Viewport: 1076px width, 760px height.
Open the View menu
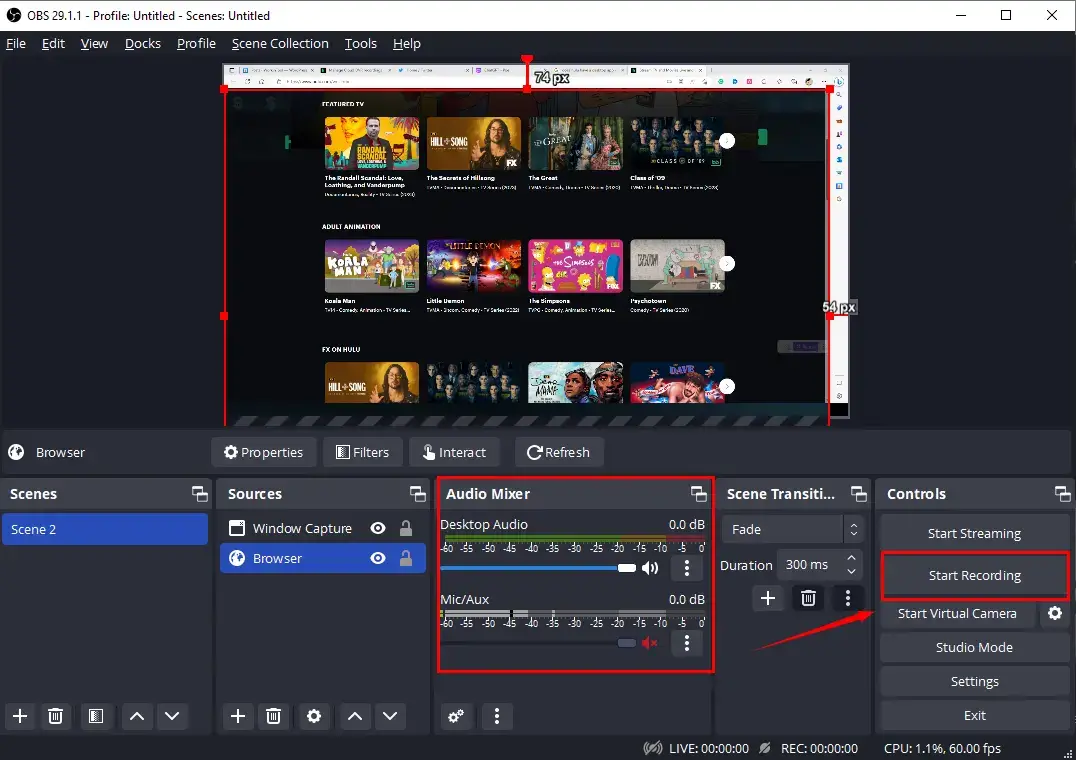(x=94, y=43)
